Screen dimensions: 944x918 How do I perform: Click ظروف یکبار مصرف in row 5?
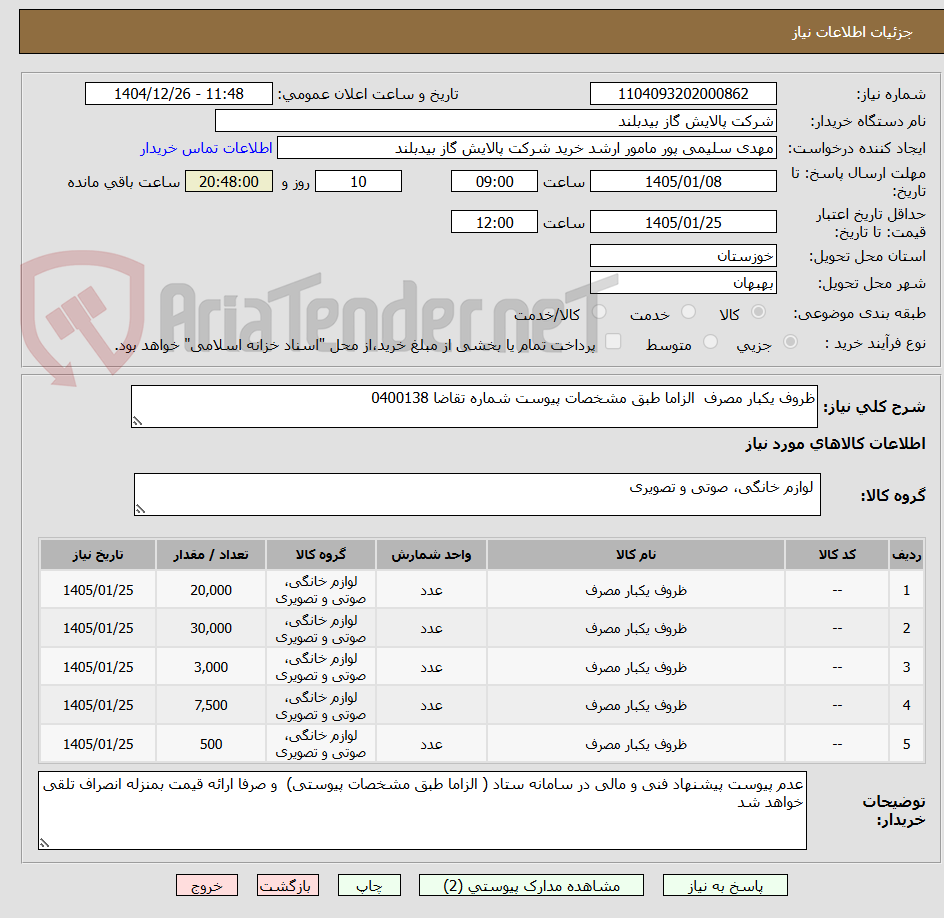[x=636, y=744]
